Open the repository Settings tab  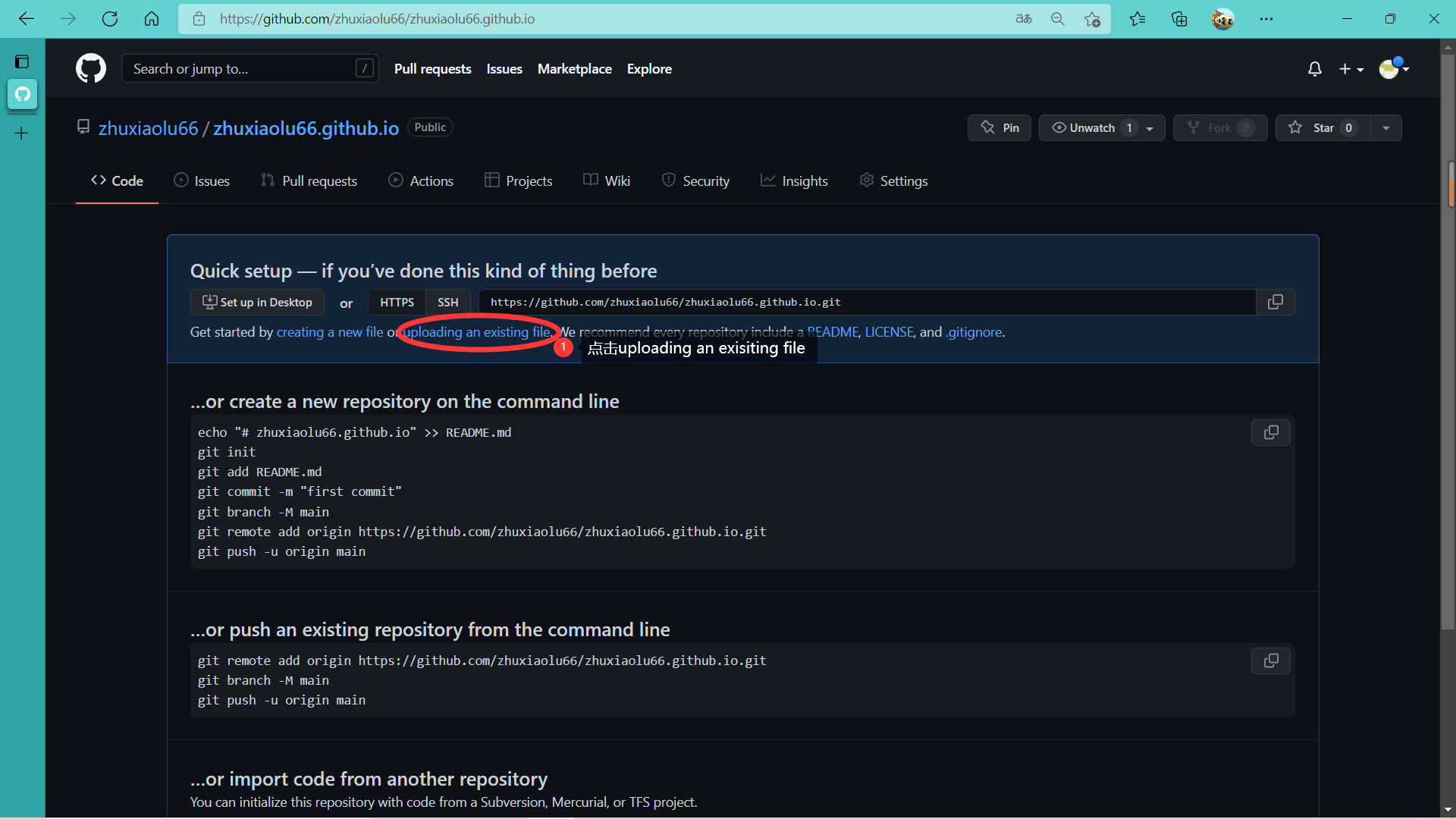click(893, 180)
